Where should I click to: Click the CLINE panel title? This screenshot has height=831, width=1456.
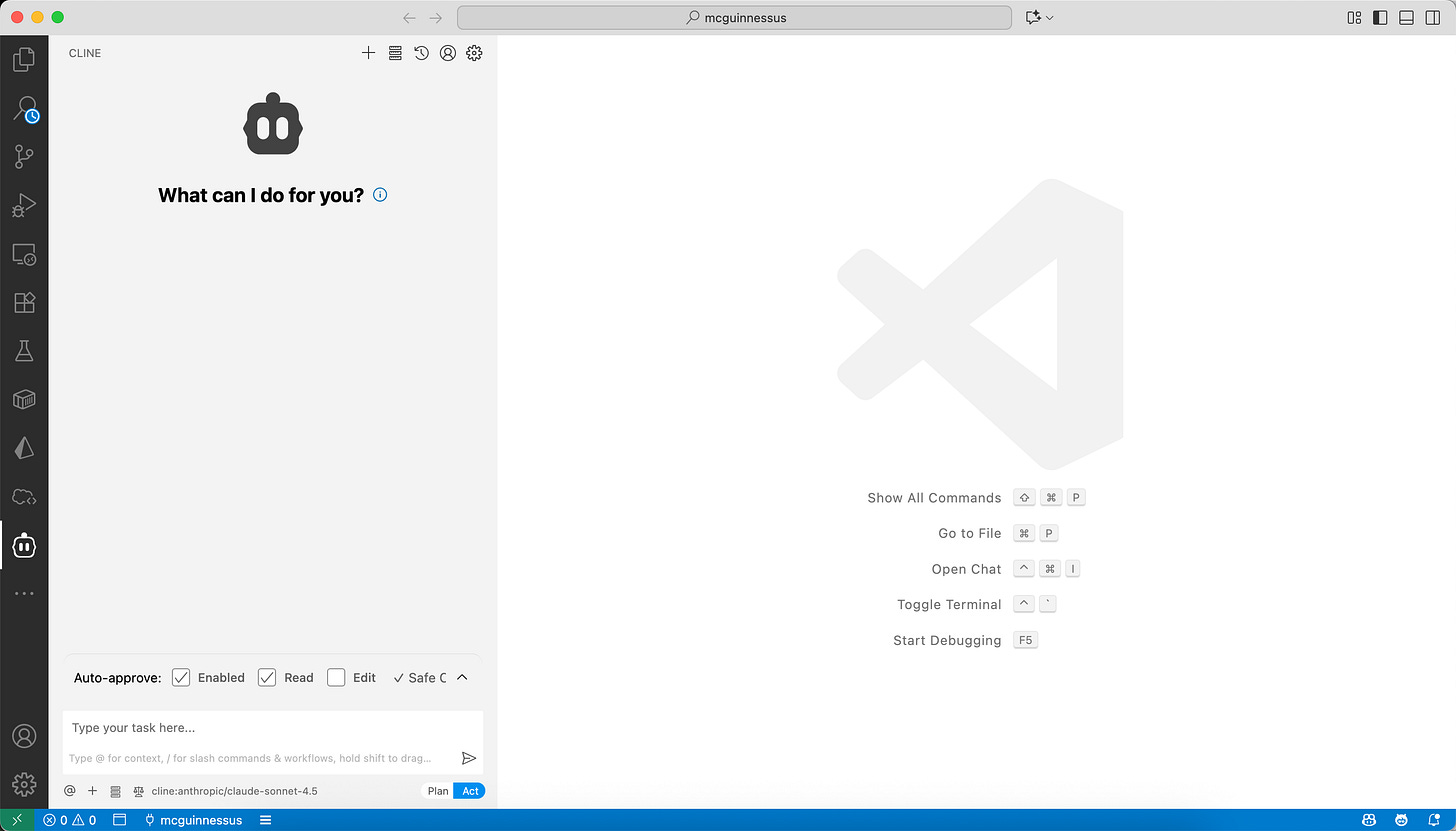click(85, 53)
